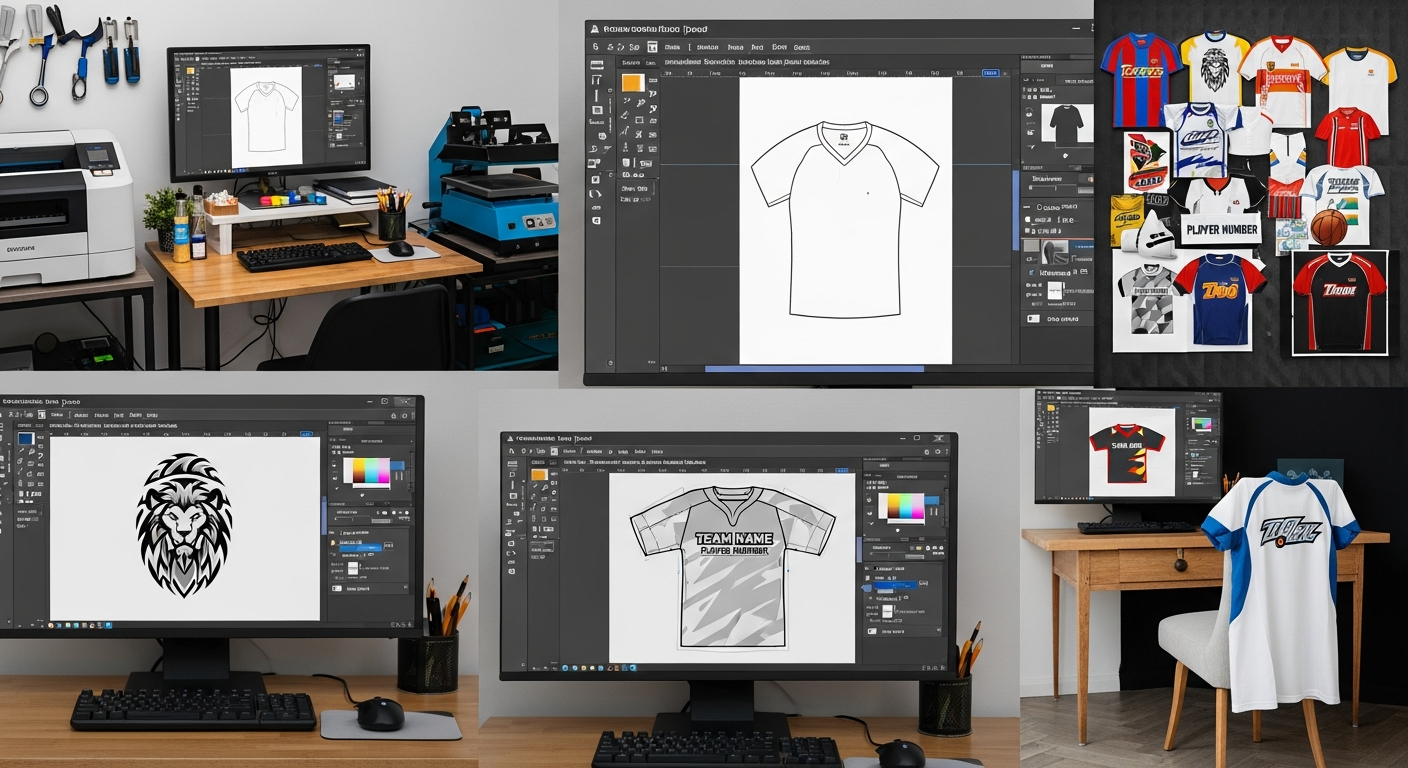The height and width of the screenshot is (768, 1408).
Task: Open the app icon in the title bar
Action: click(593, 28)
